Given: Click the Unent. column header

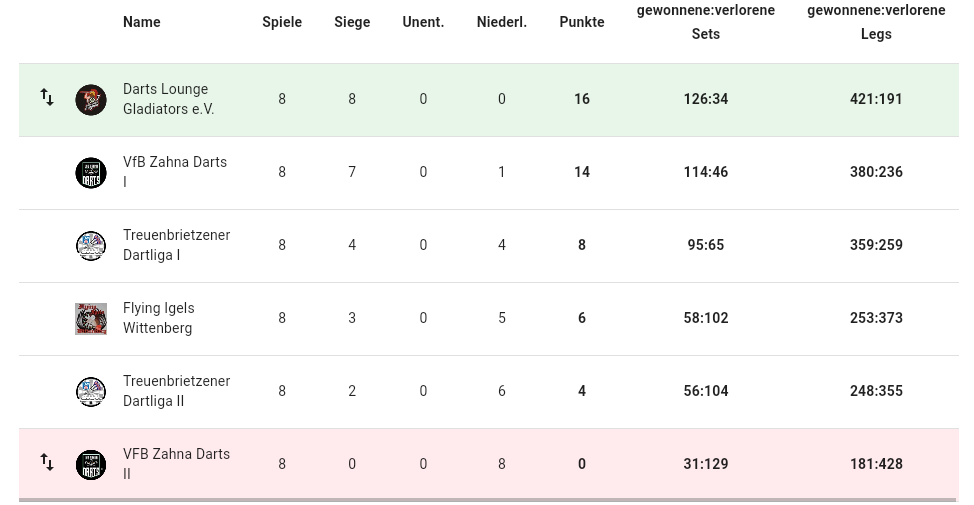Looking at the screenshot, I should (x=423, y=22).
